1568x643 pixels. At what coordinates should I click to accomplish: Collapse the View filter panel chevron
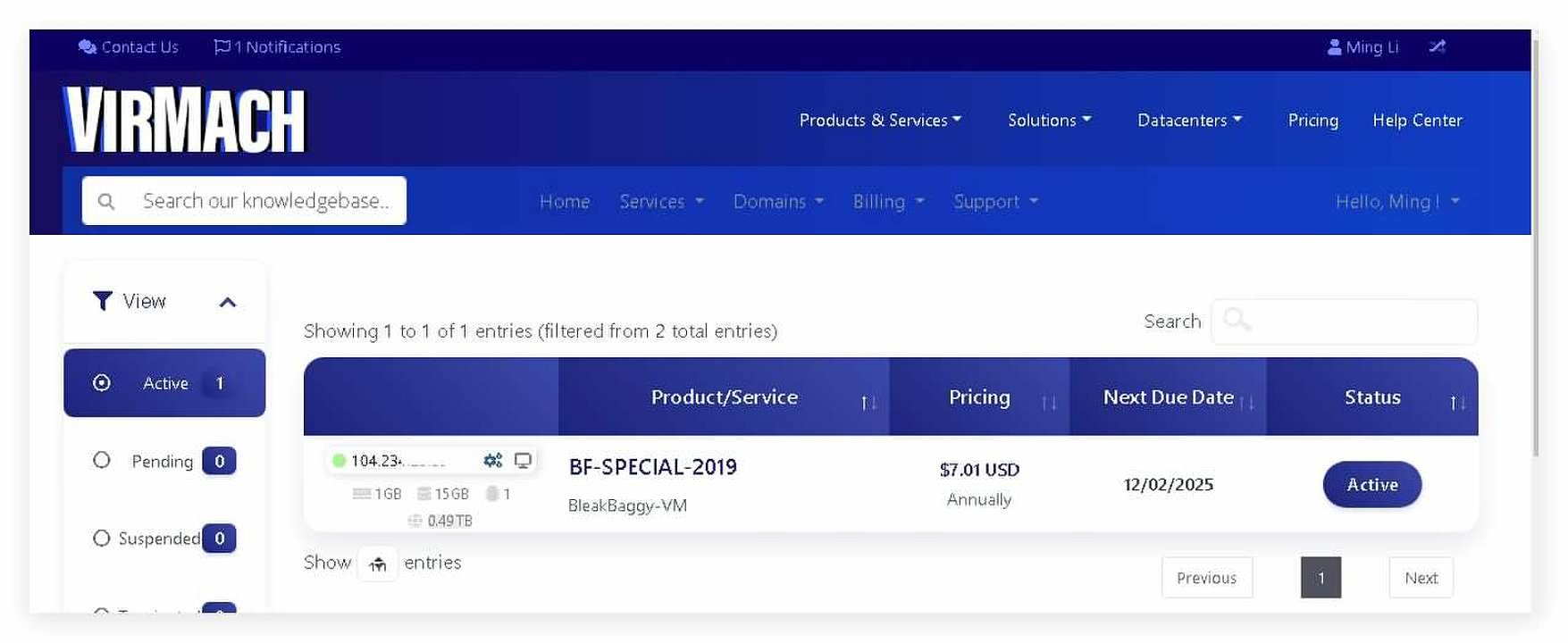click(228, 303)
